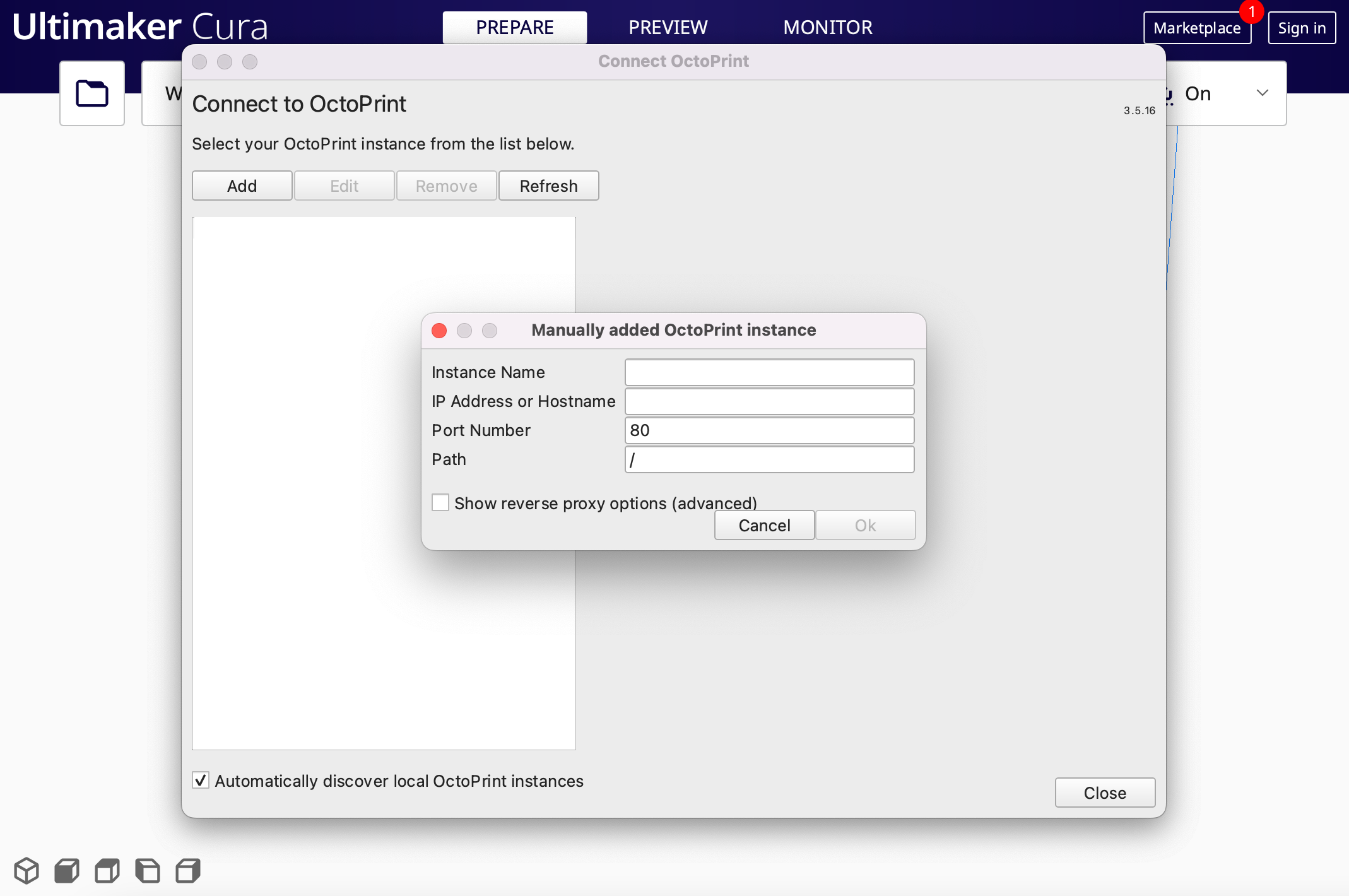Enable Show reverse proxy options checkbox
This screenshot has width=1349, height=896.
tap(440, 503)
